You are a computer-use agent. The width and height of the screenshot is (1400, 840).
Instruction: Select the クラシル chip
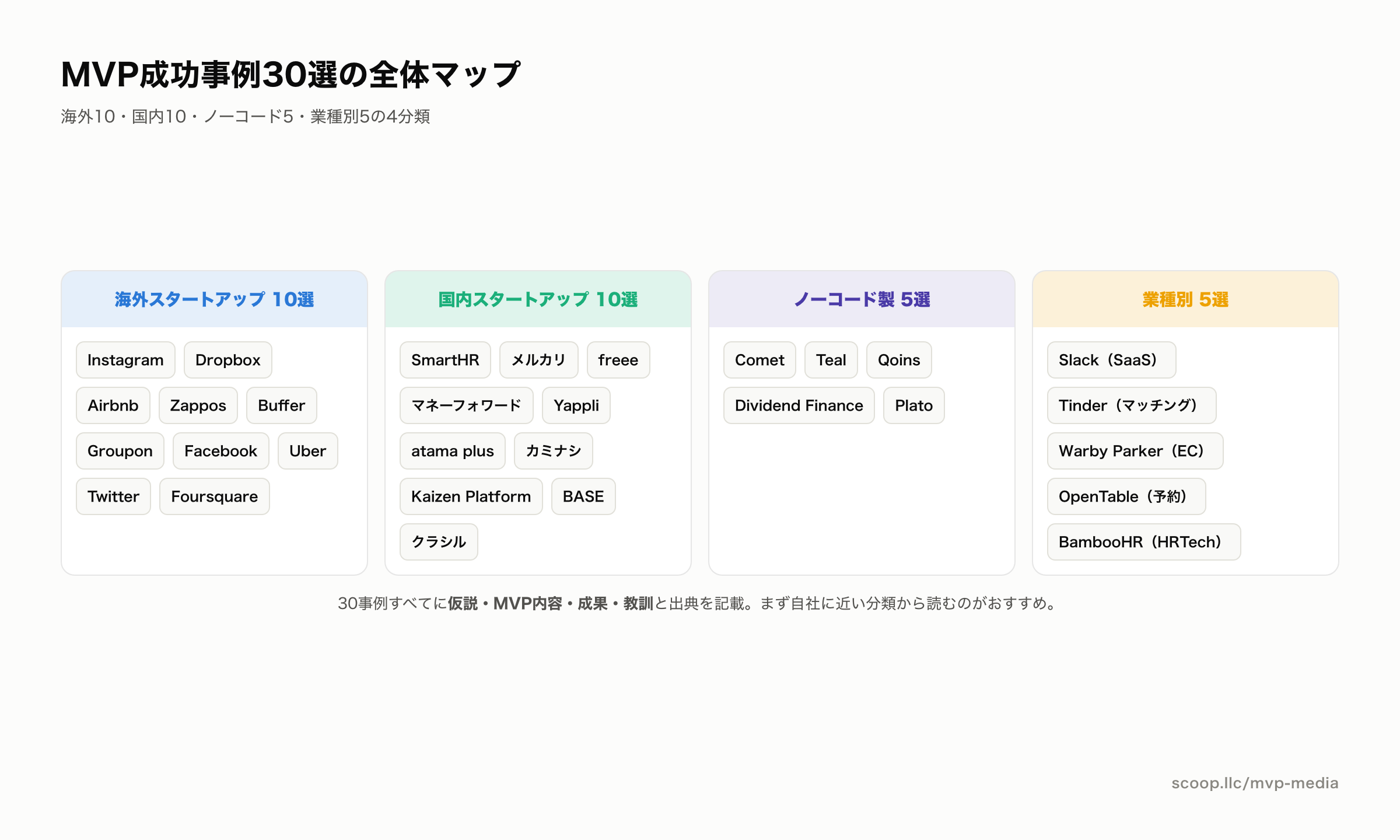(x=439, y=542)
